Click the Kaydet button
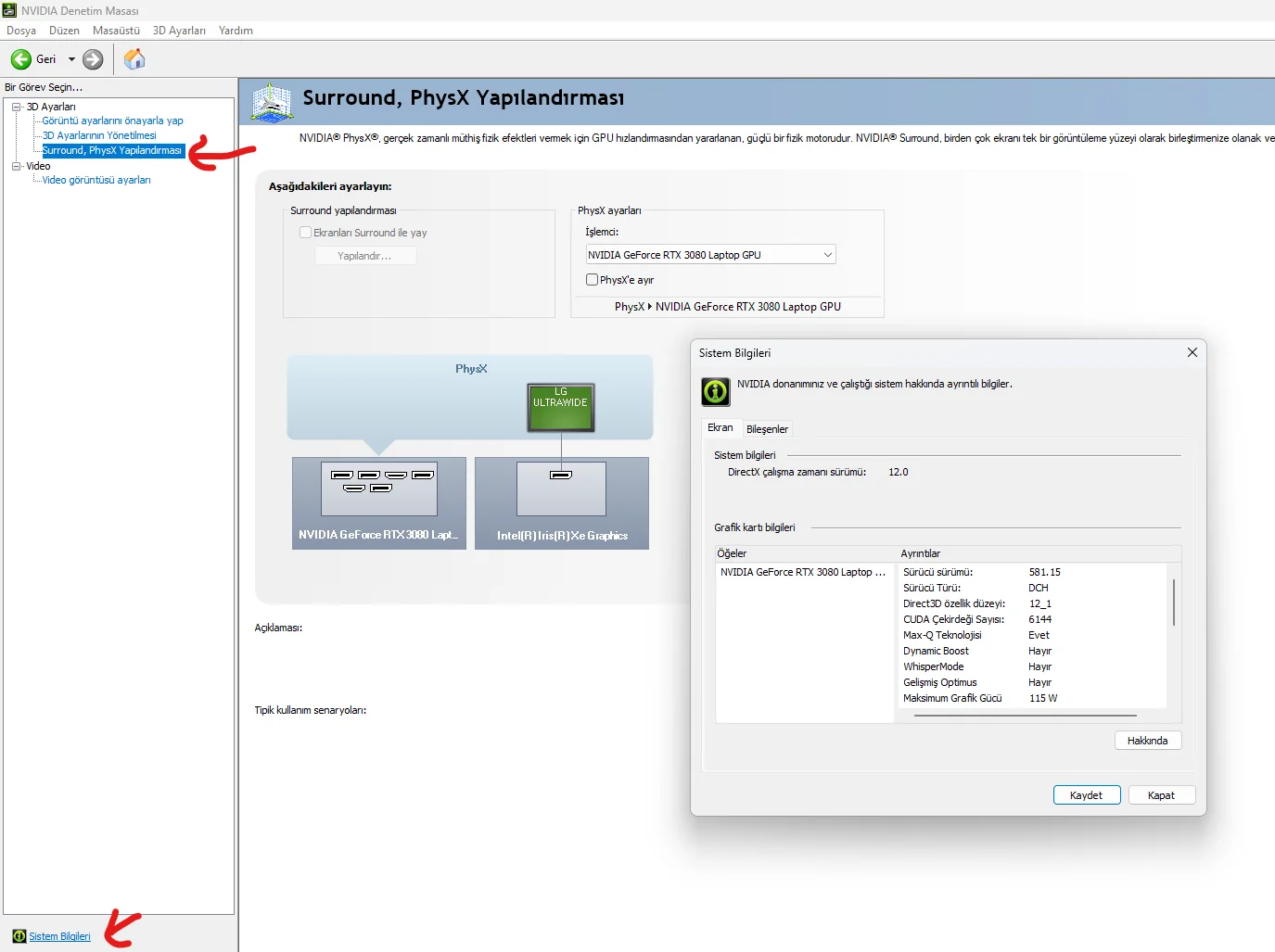This screenshot has height=952, width=1275. (1087, 795)
